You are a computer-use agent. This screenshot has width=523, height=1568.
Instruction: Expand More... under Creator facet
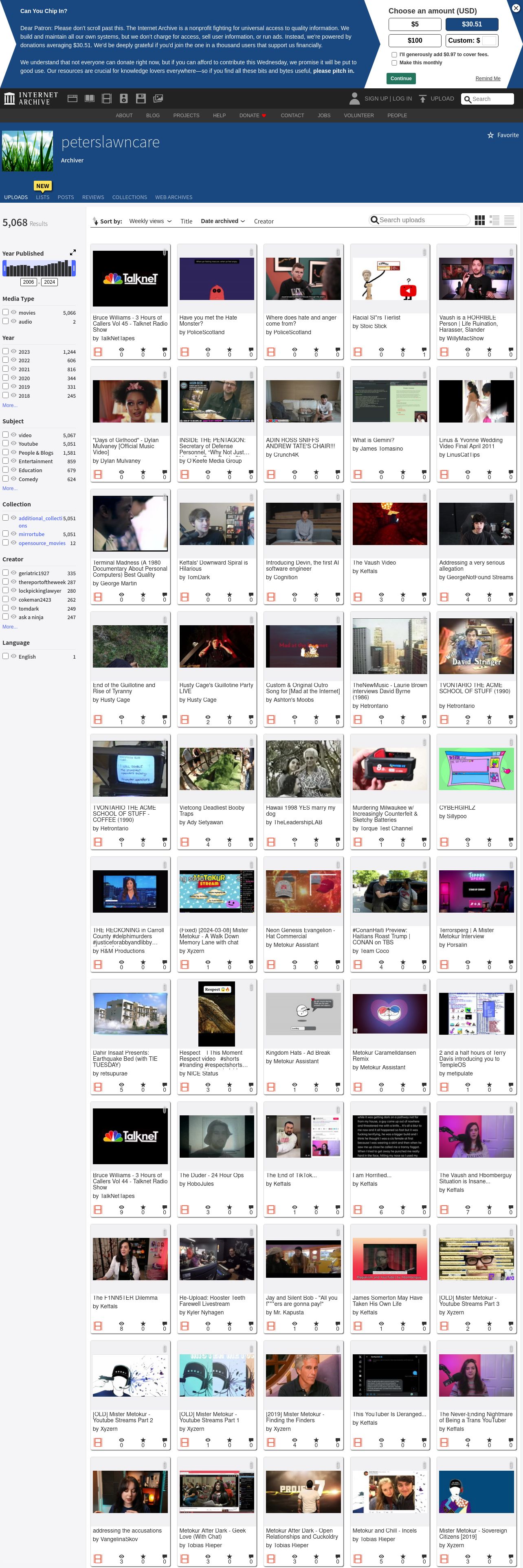(10, 626)
